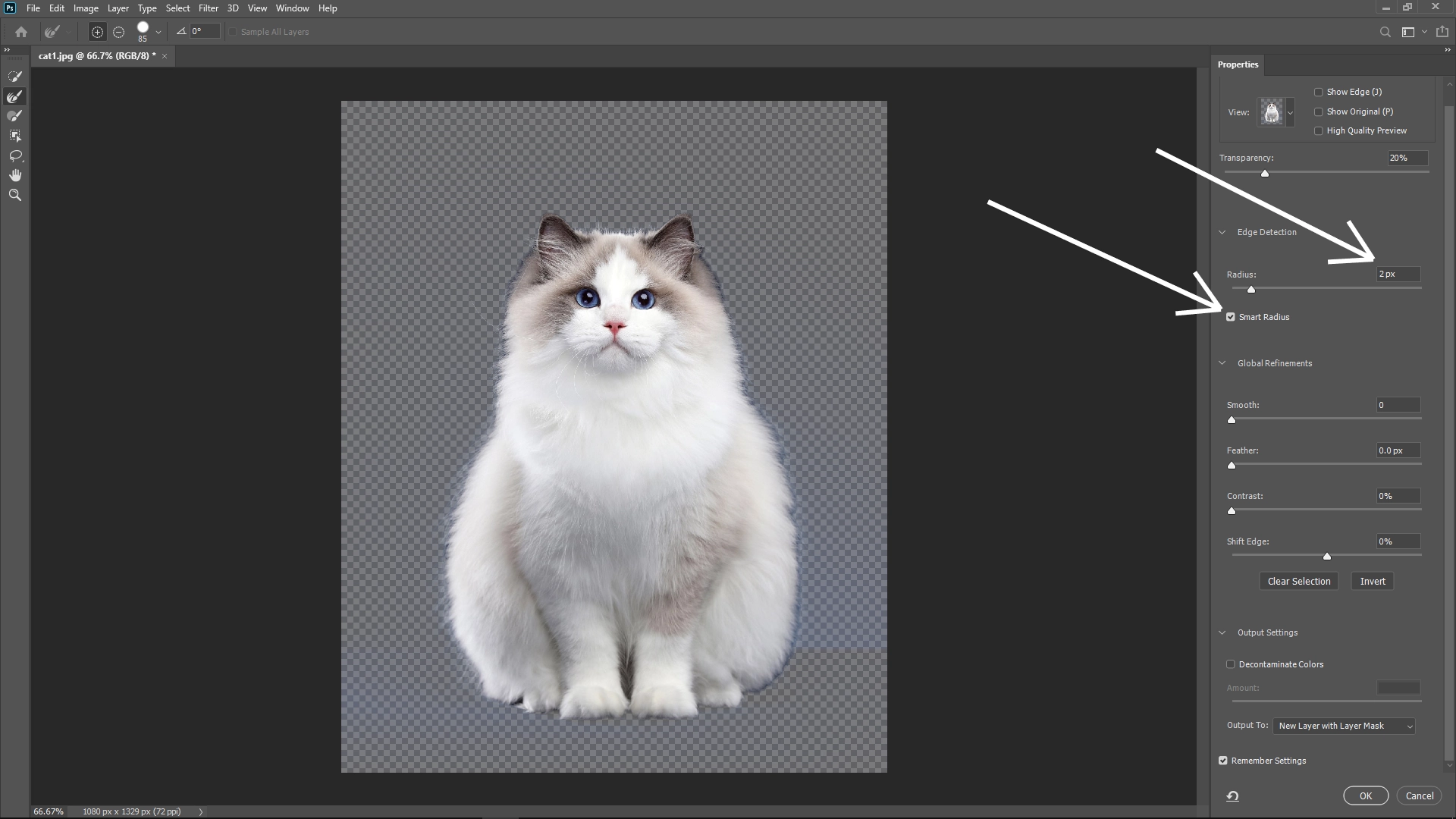Enable Decontaminate Colors
The height and width of the screenshot is (819, 1456).
(1230, 664)
